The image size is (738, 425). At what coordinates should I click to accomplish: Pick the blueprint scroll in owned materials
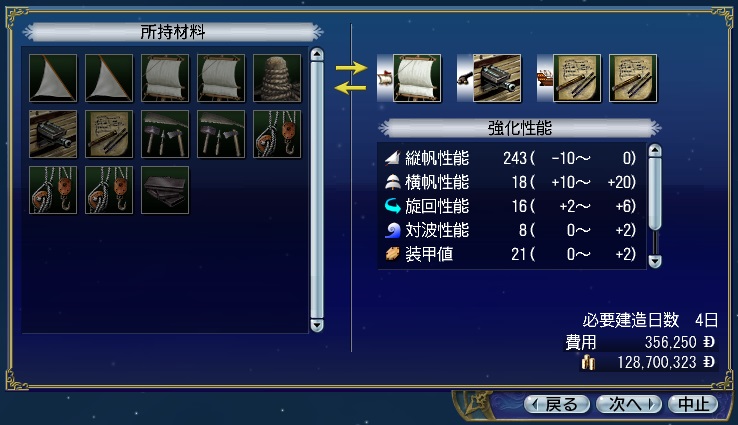pyautogui.click(x=109, y=134)
